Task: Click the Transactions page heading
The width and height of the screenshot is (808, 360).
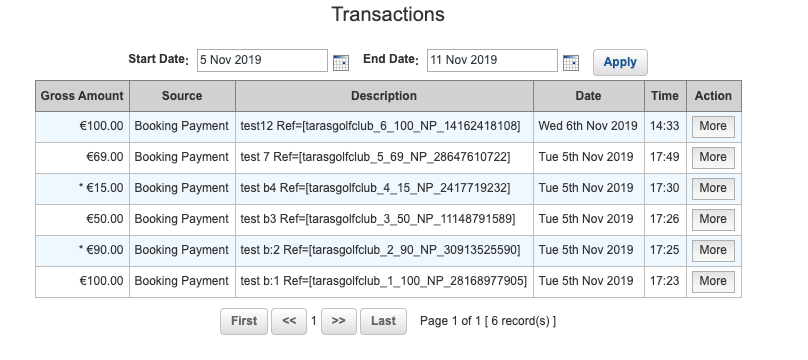Action: (x=388, y=14)
